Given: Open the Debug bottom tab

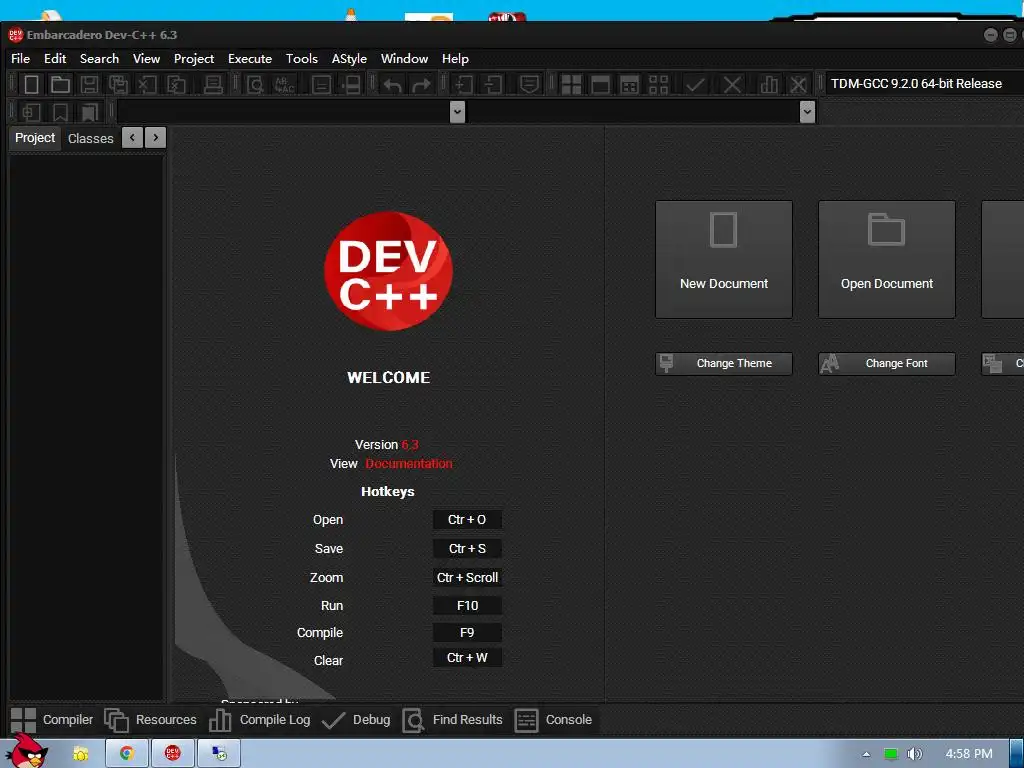Looking at the screenshot, I should [357, 720].
